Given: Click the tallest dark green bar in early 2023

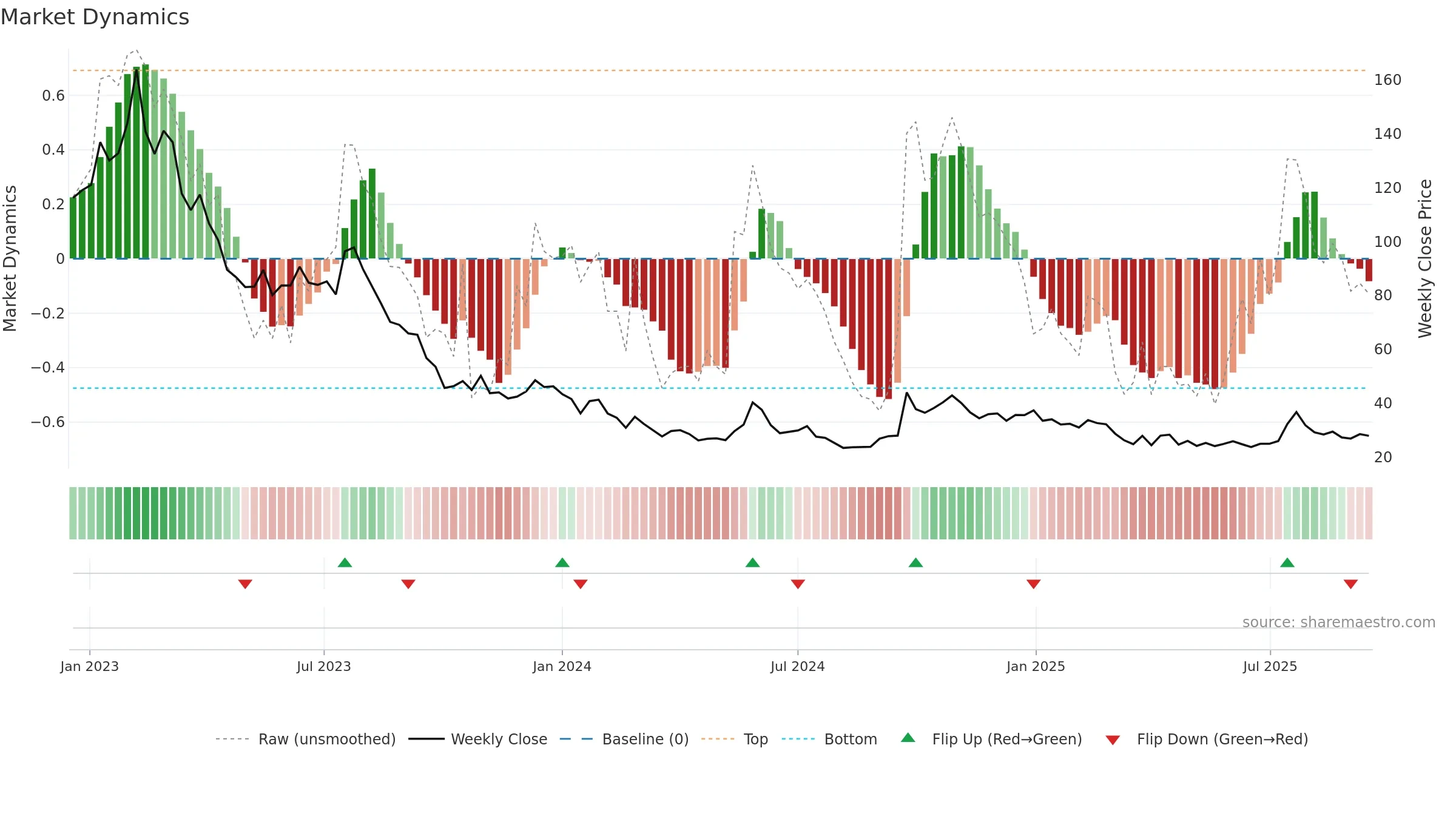Looking at the screenshot, I should tap(146, 161).
